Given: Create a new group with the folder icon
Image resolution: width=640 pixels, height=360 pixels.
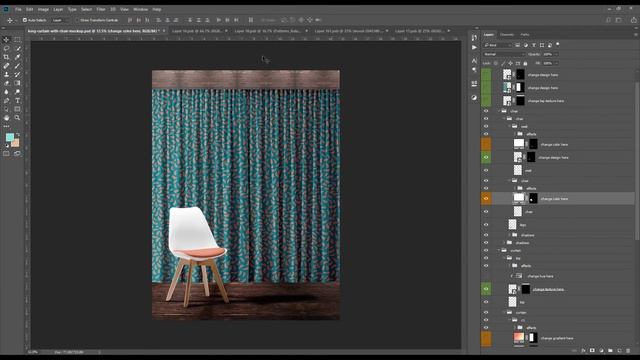Looking at the screenshot, I should coord(610,351).
